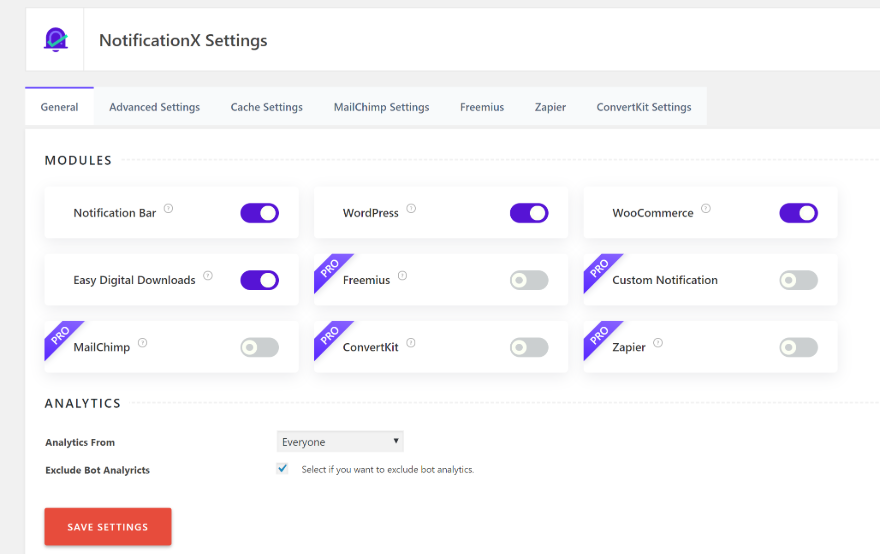Switch to the Advanced Settings tab
This screenshot has height=554, width=880.
[154, 107]
